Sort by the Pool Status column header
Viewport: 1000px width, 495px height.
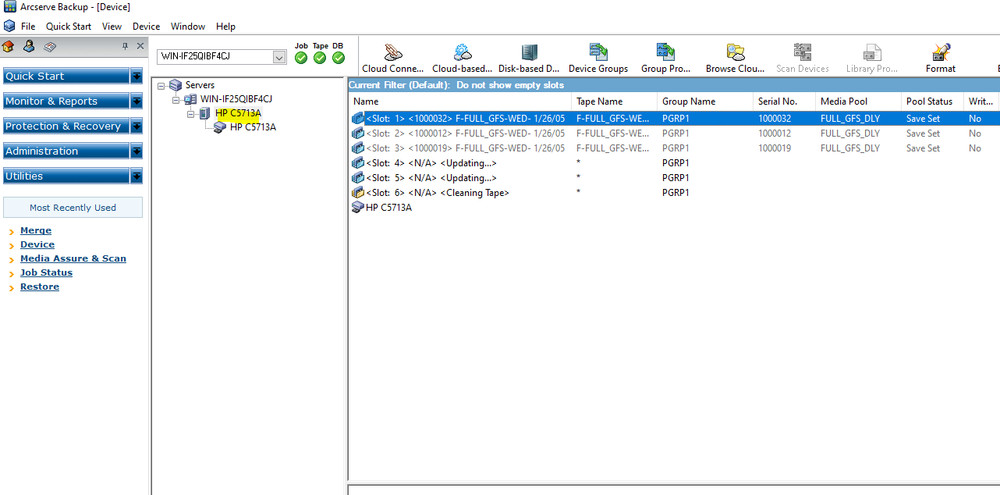coord(932,101)
